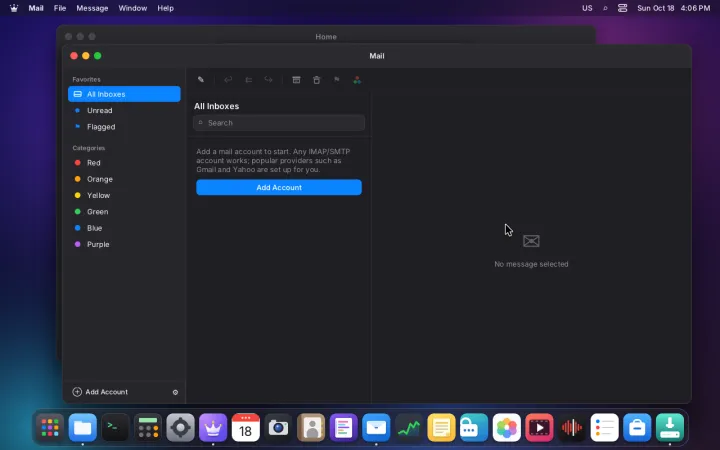Launch Calculator from the dock
This screenshot has height=450, width=720.
(148, 428)
